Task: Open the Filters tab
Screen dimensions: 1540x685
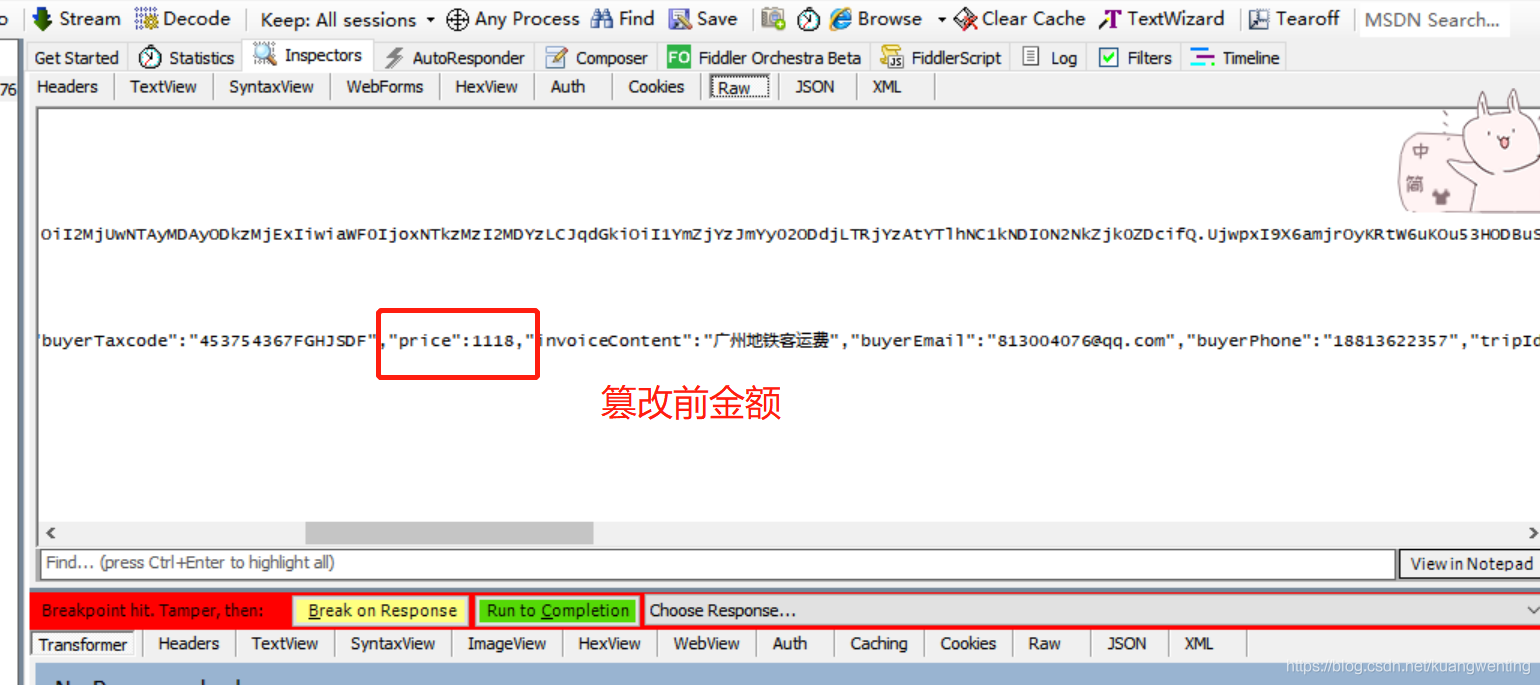Action: point(1135,58)
